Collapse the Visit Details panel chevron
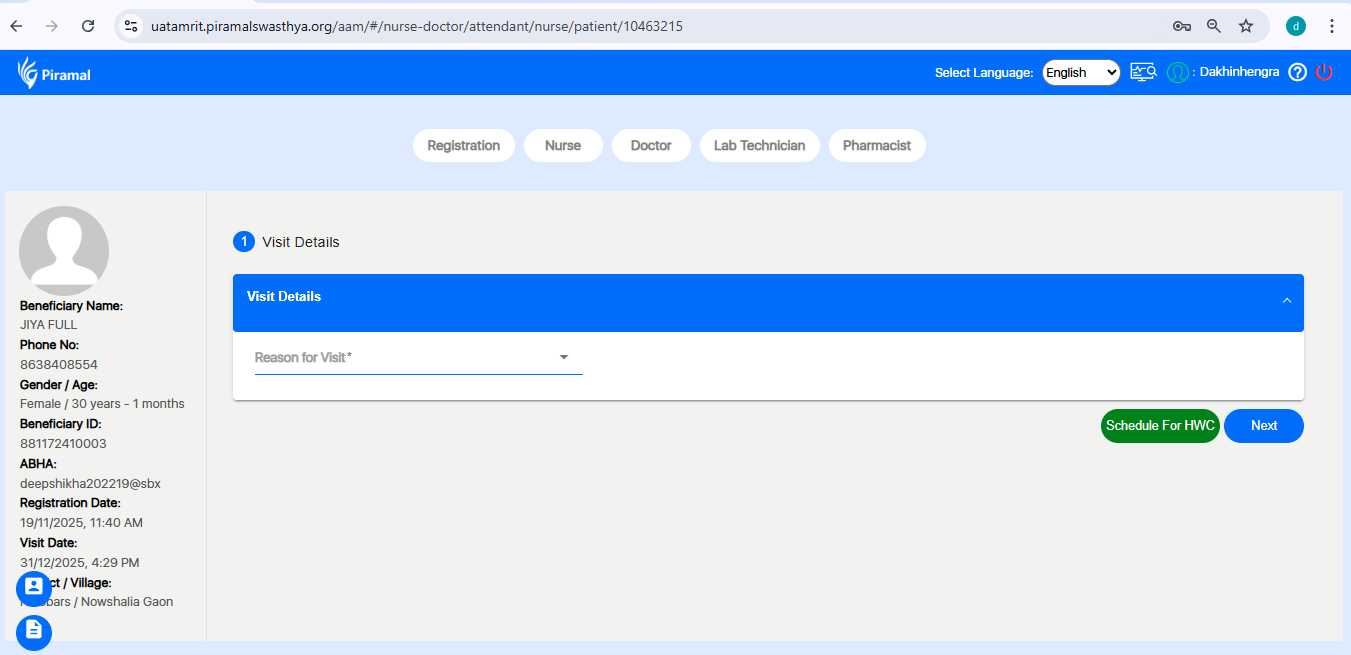The width and height of the screenshot is (1351, 655). tap(1286, 301)
